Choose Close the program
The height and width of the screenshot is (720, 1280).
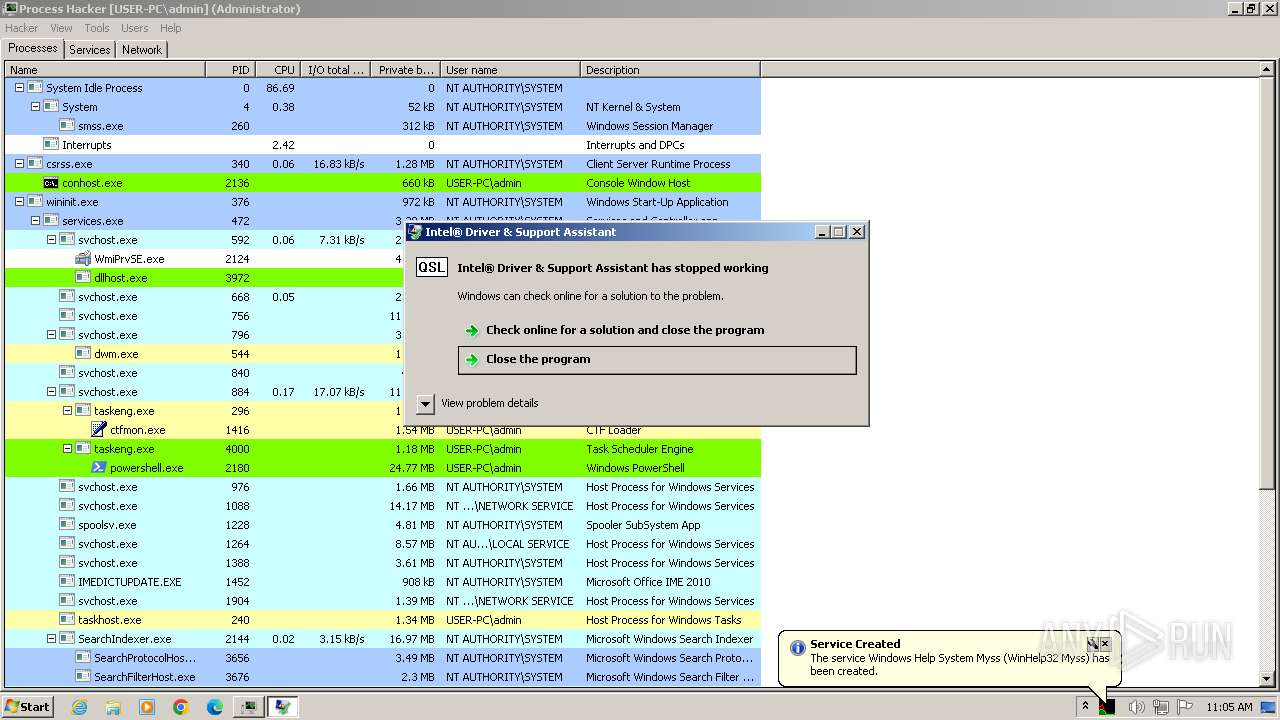pyautogui.click(x=657, y=360)
